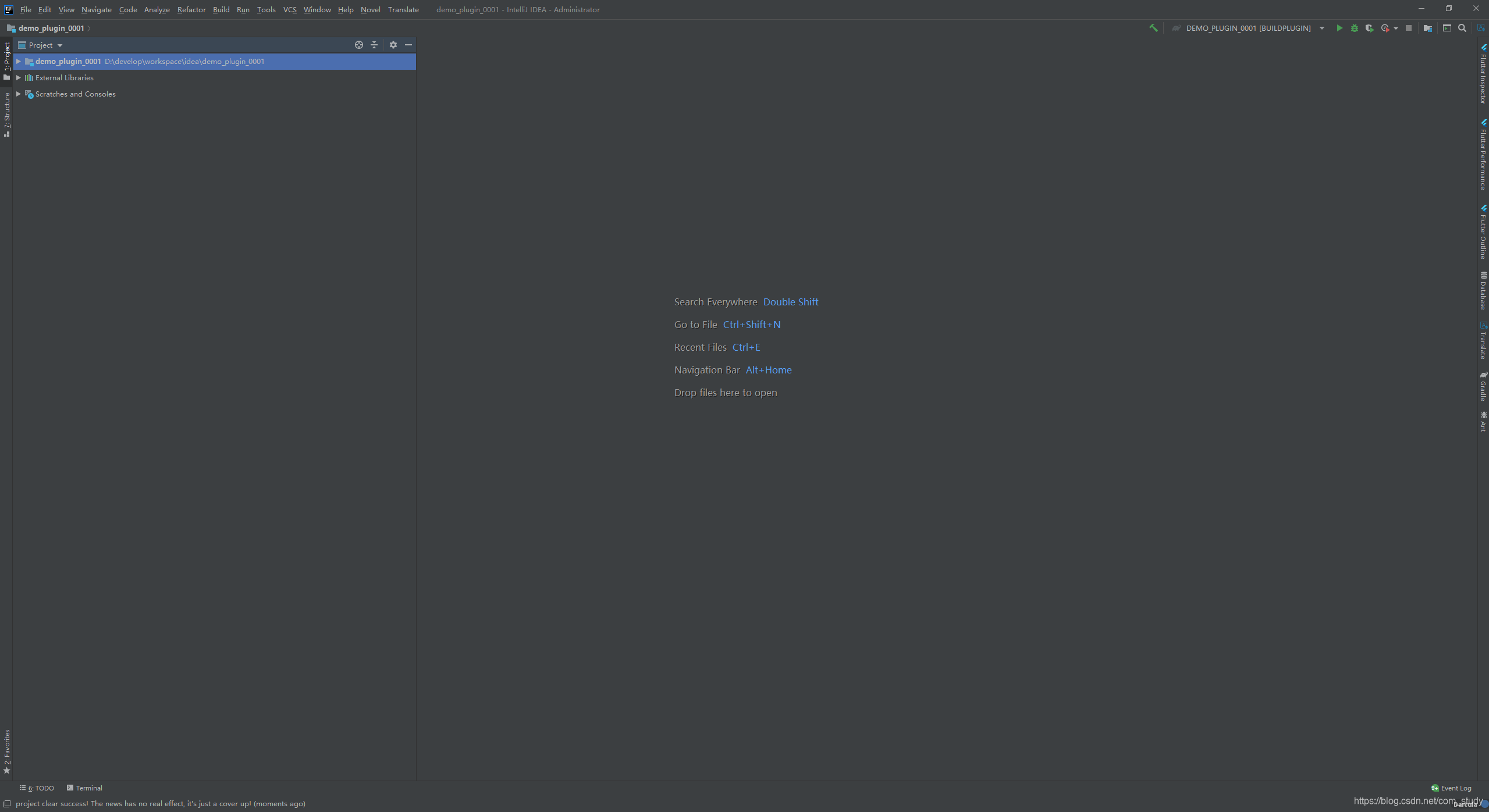The height and width of the screenshot is (812, 1489).
Task: Open the Terminal tool window tab
Action: click(x=84, y=788)
